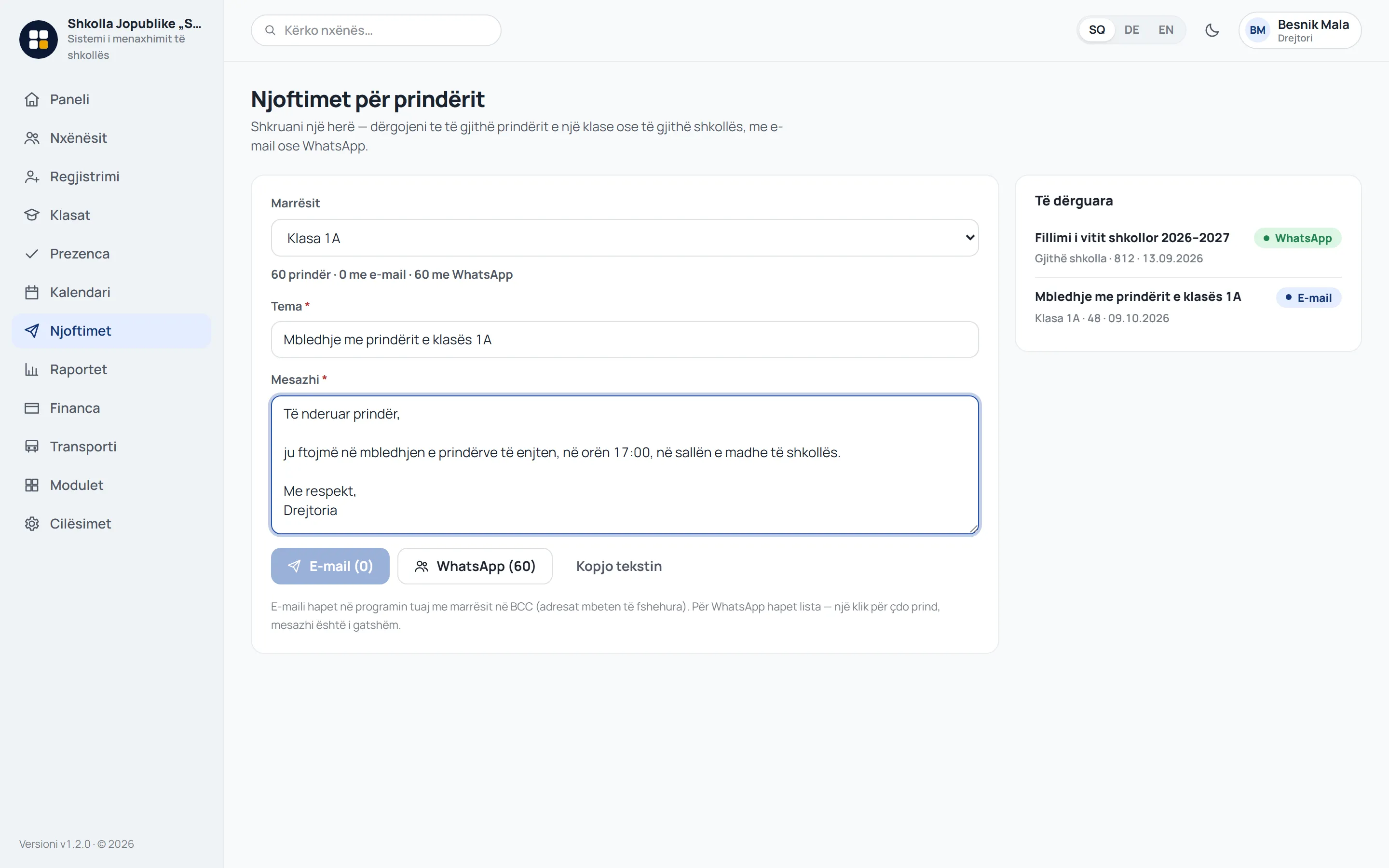1389x868 pixels.
Task: Click the Njoftimet paper plane icon
Action: point(32,331)
